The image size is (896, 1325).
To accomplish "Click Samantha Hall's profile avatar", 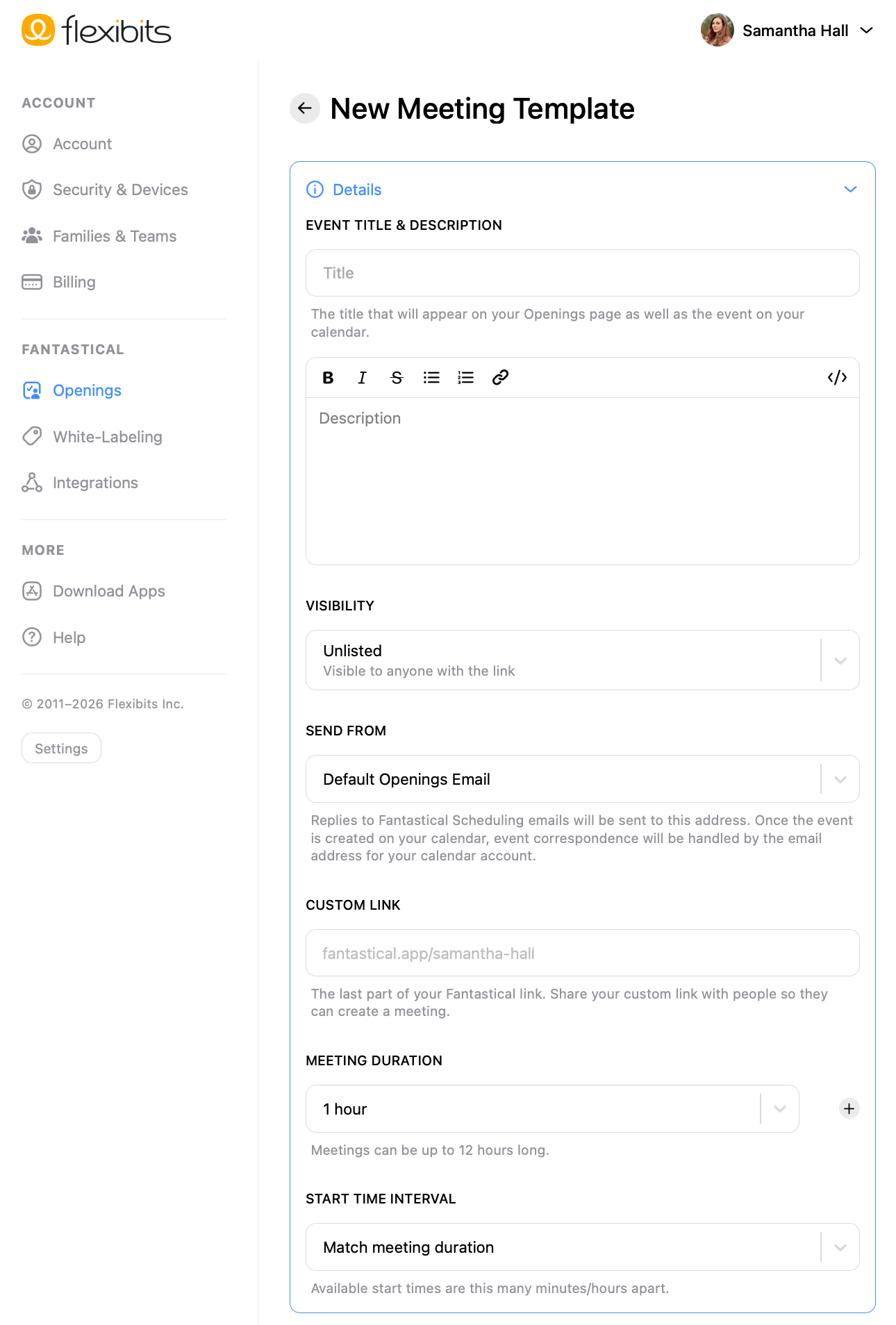I will pos(717,30).
